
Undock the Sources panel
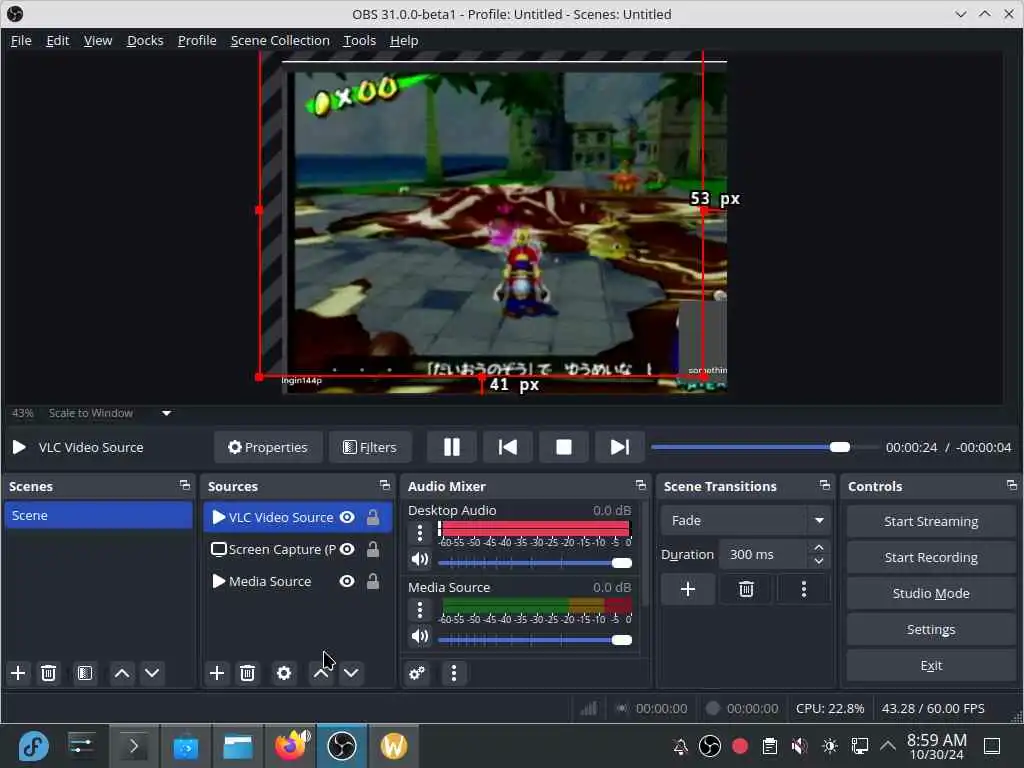click(385, 485)
